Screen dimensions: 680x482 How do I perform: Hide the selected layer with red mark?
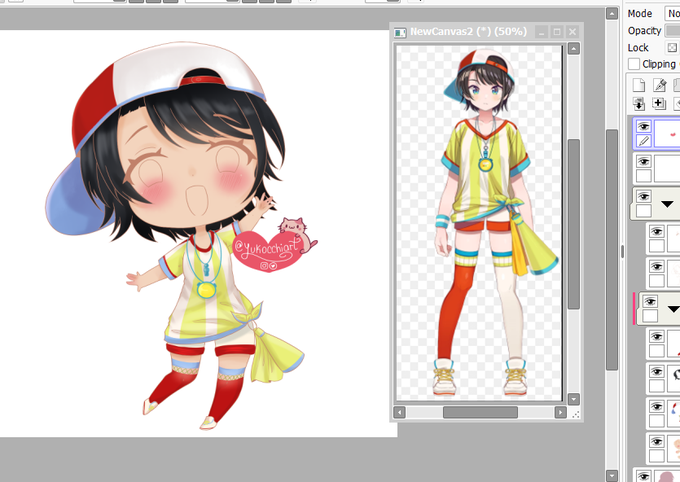(644, 126)
